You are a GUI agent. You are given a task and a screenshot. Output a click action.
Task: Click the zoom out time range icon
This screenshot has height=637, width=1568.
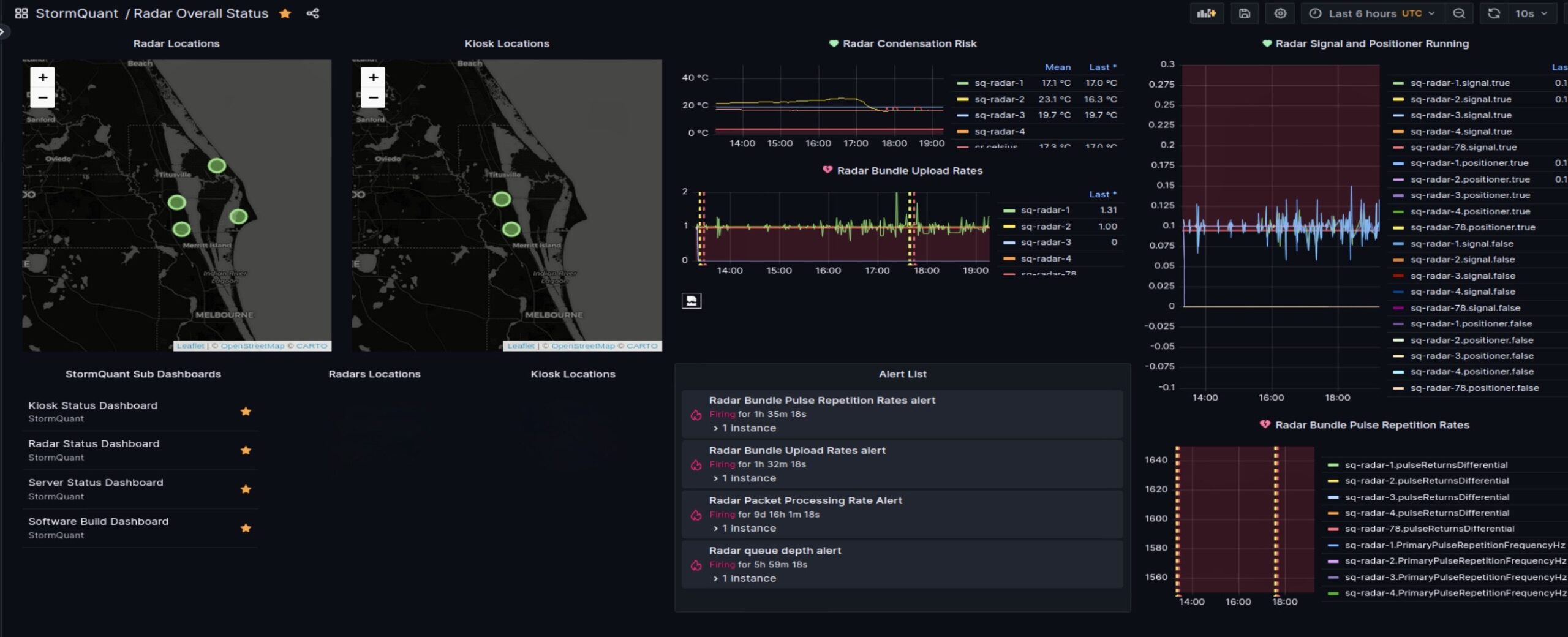(1459, 13)
